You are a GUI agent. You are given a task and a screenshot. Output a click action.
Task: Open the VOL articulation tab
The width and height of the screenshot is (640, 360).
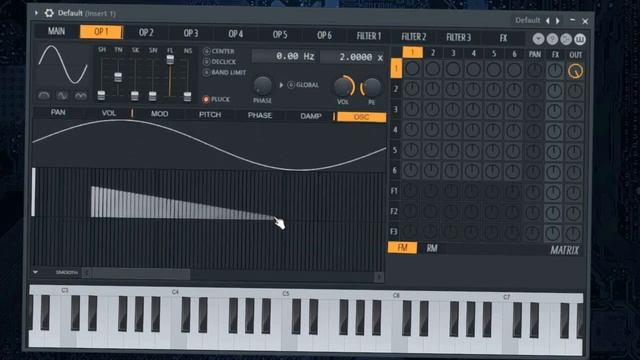point(109,113)
